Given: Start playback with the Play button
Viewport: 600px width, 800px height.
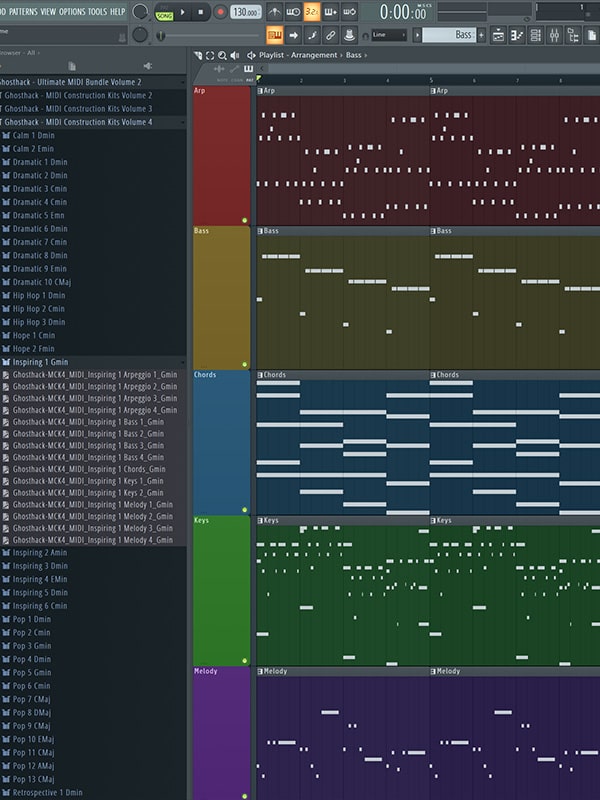Looking at the screenshot, I should [x=183, y=12].
